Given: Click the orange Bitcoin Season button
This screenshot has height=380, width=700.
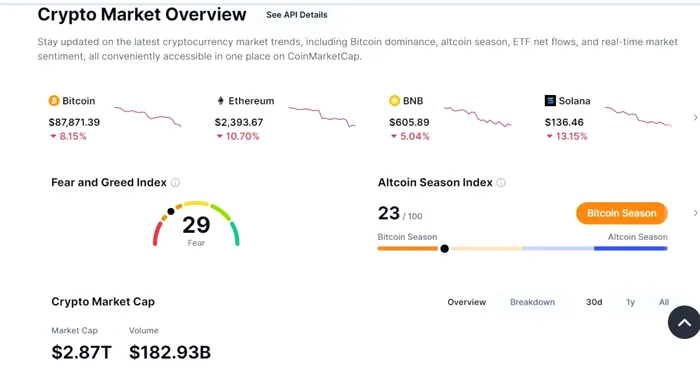Looking at the screenshot, I should [622, 213].
